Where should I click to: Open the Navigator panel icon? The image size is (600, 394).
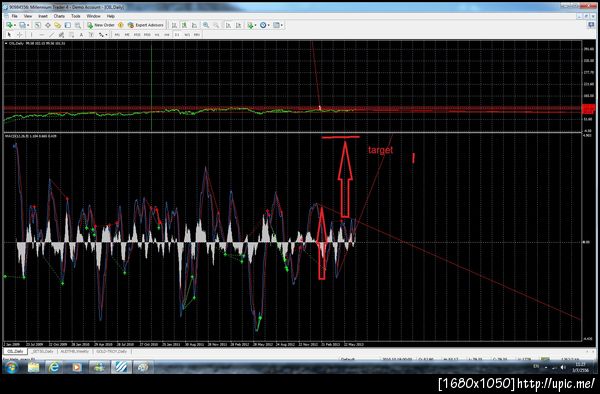tap(57, 25)
